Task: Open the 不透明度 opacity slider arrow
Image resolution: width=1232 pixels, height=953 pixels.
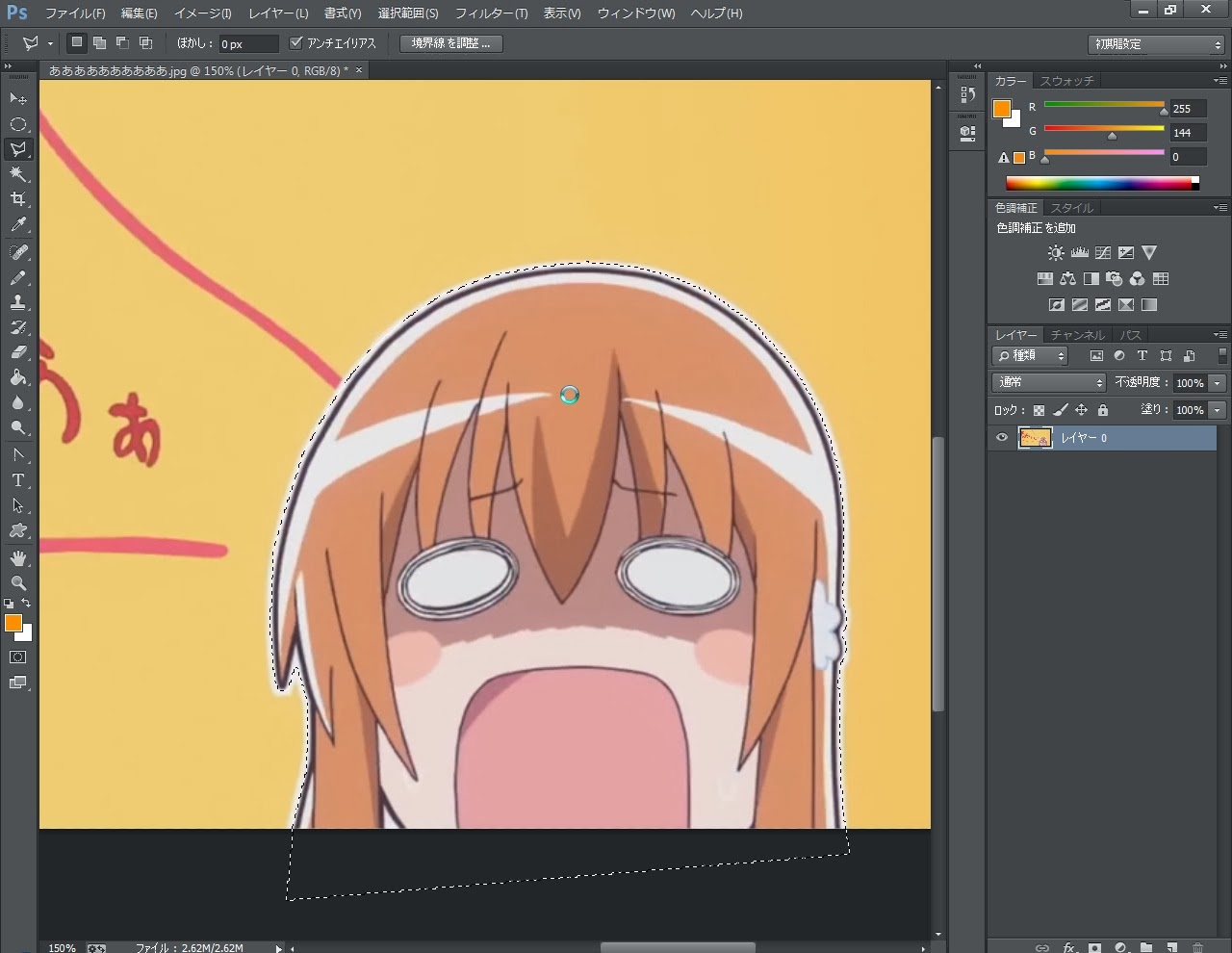Action: pos(1218,383)
